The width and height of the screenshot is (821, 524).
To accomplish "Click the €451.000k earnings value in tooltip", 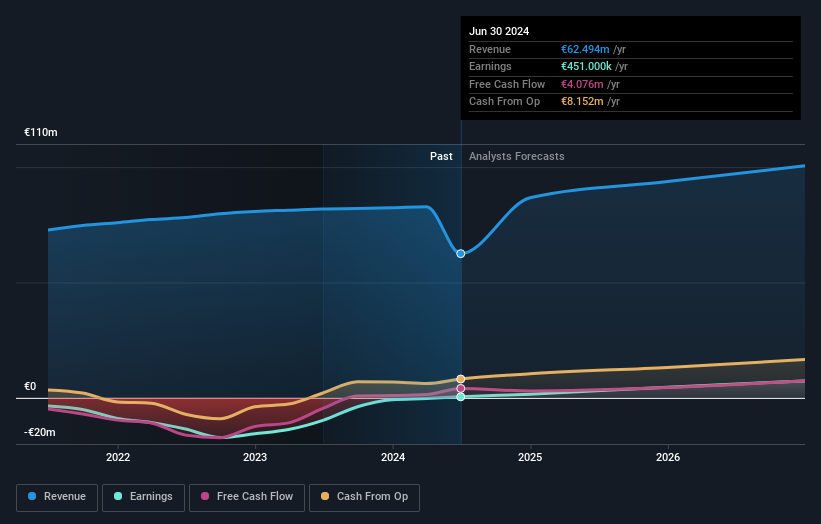I will pyautogui.click(x=586, y=66).
